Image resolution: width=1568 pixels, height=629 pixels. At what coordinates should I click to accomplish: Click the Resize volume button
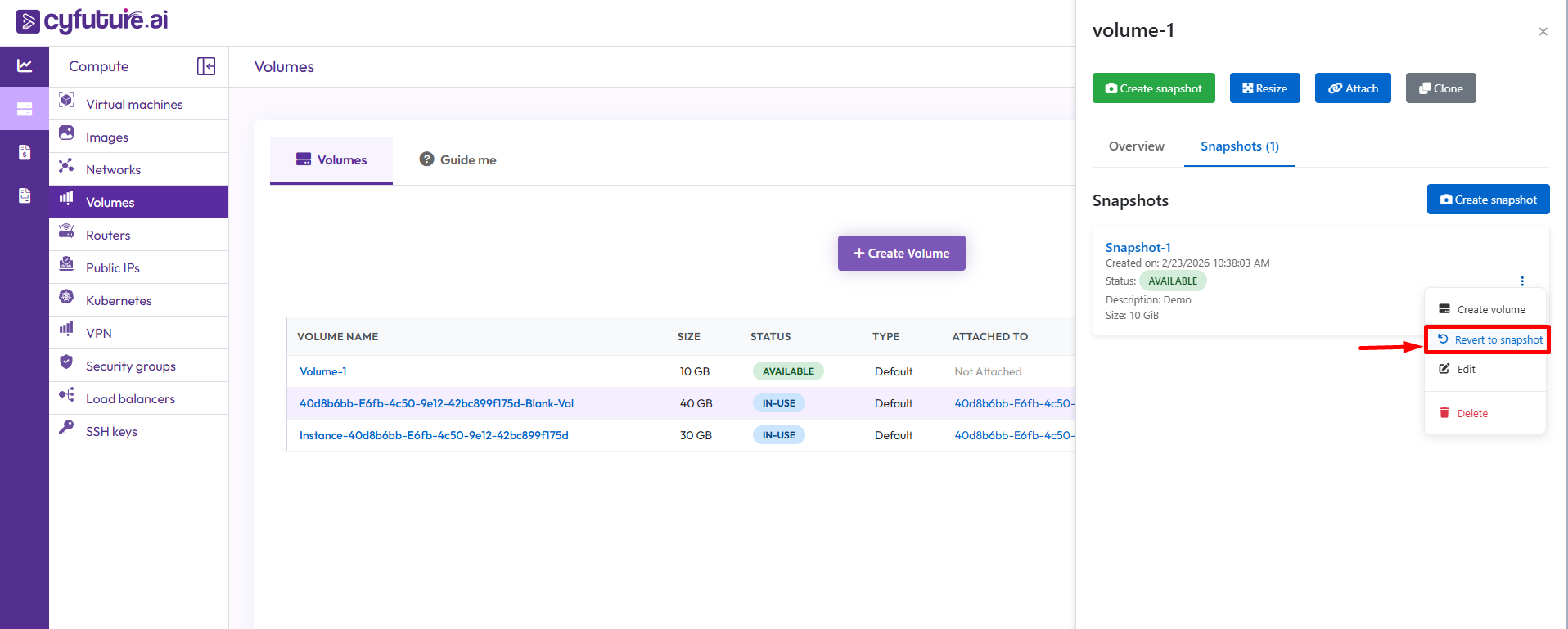[1264, 88]
